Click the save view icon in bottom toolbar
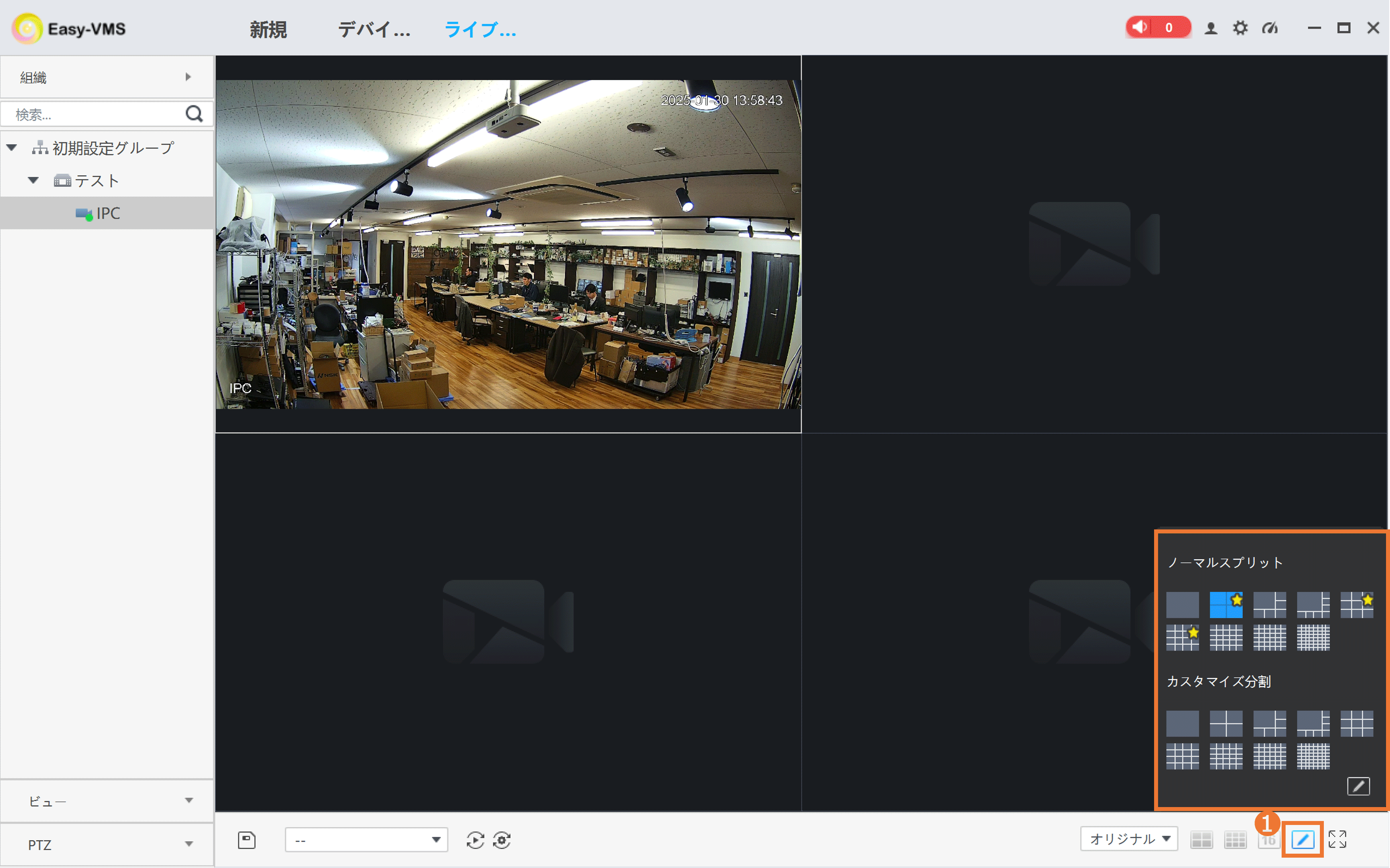This screenshot has height=868, width=1390. pos(247,840)
